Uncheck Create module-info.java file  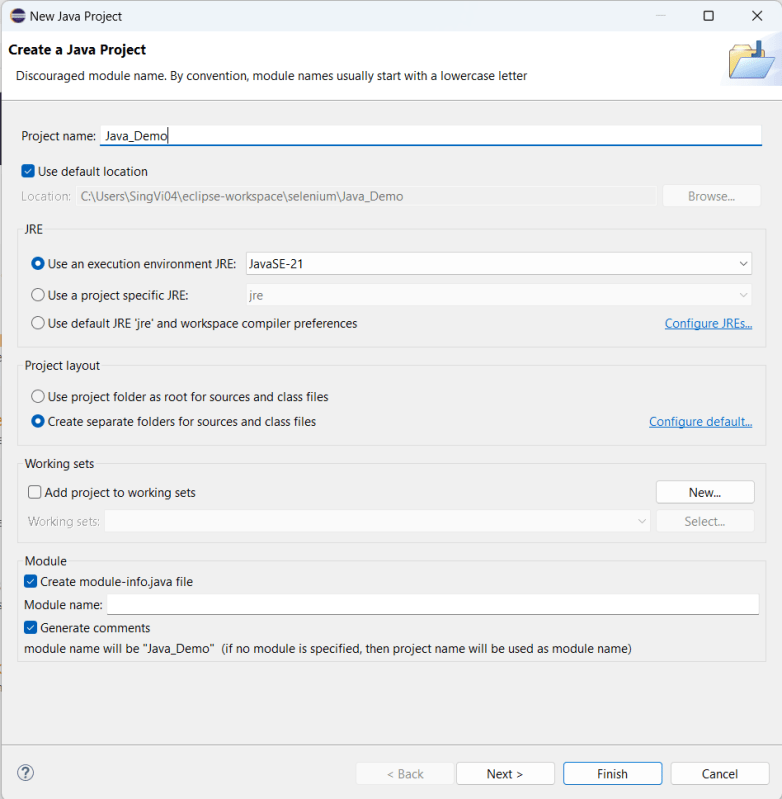tap(30, 581)
